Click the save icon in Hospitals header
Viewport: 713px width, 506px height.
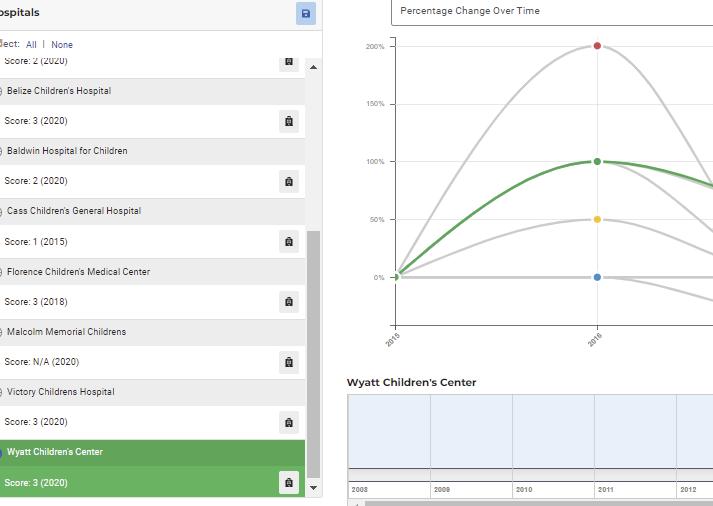pos(306,13)
